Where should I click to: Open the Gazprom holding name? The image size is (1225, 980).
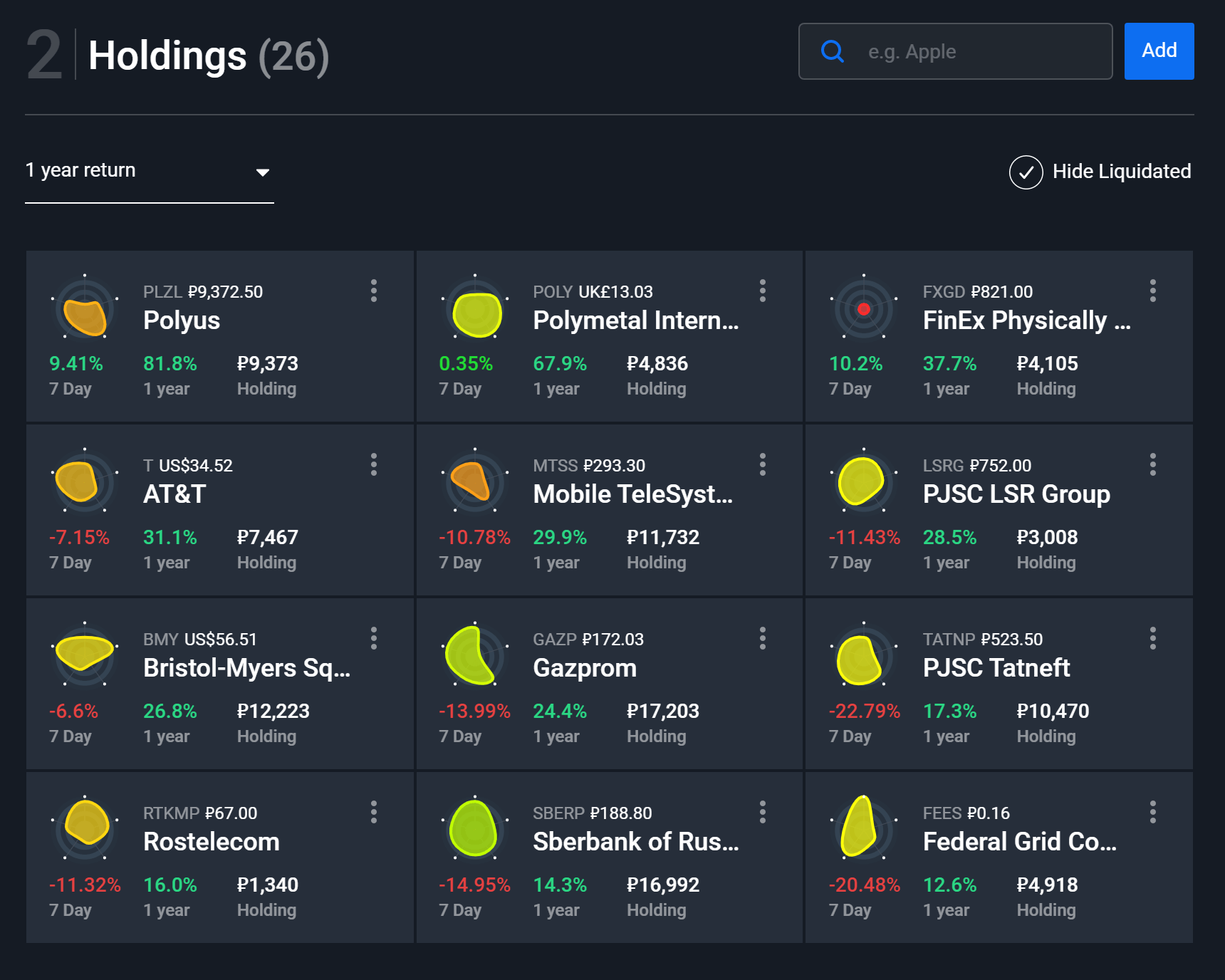point(585,668)
